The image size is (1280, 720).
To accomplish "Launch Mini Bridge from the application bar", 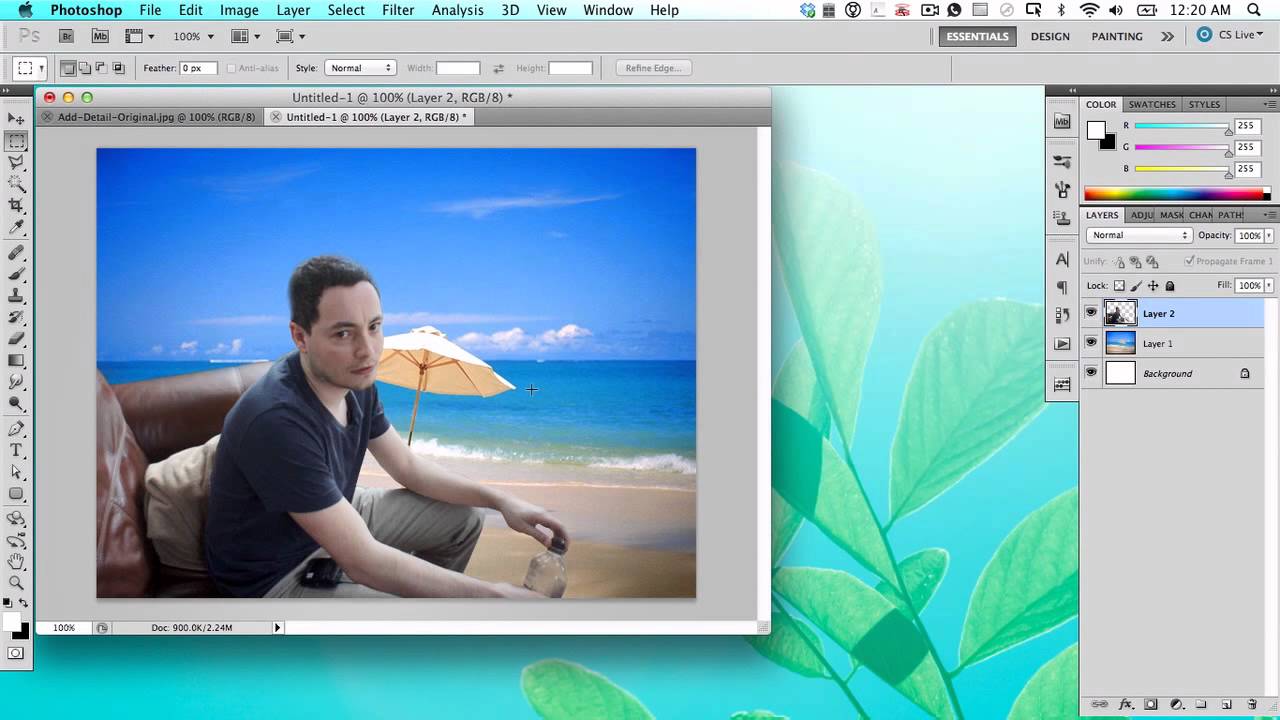I will (x=100, y=36).
